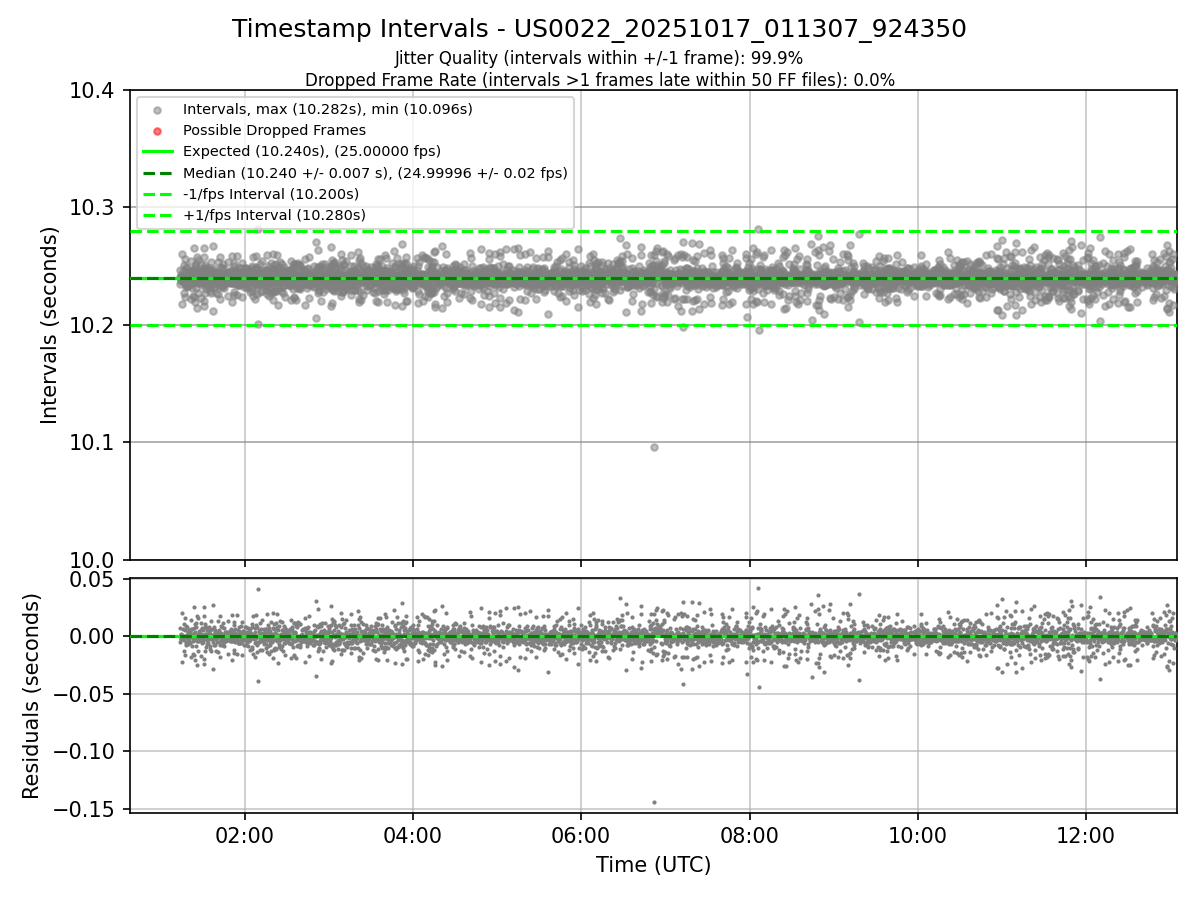1200x900 pixels.
Task: Click the red circle marker beside 'Possible Dropped Frames'
Action: tap(157, 130)
